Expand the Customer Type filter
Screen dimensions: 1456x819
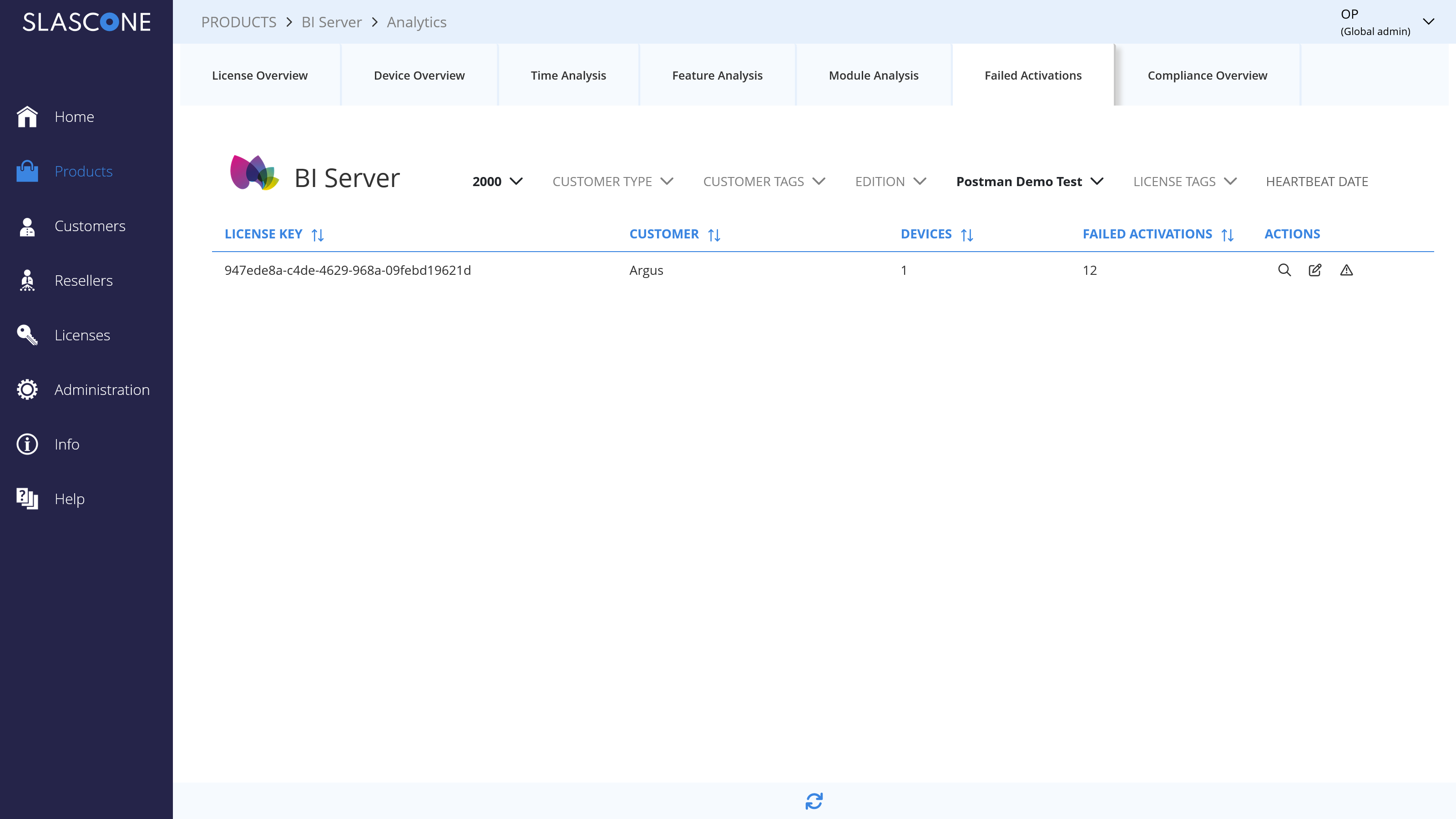coord(613,182)
